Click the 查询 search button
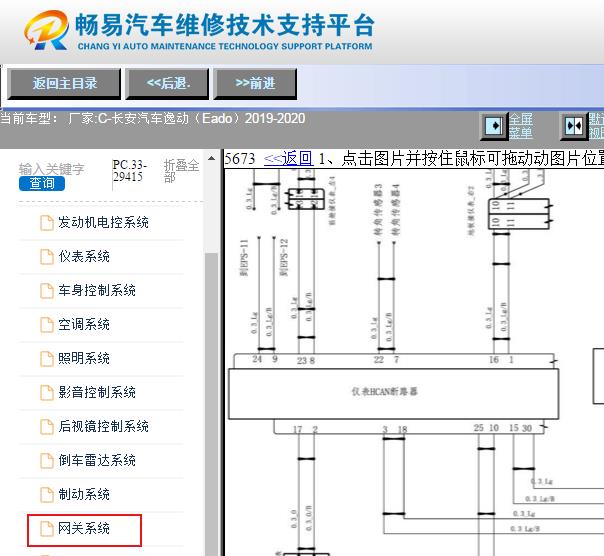 point(42,183)
